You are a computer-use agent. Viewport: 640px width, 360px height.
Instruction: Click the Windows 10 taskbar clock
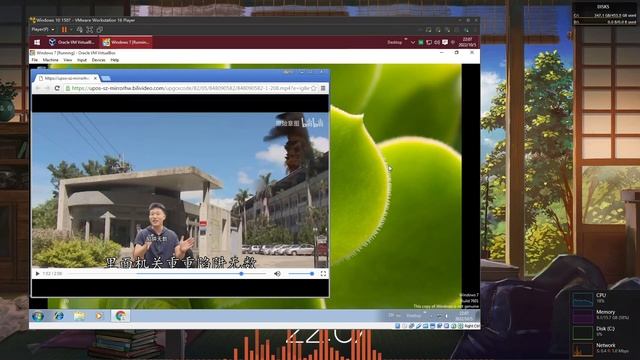pos(468,42)
